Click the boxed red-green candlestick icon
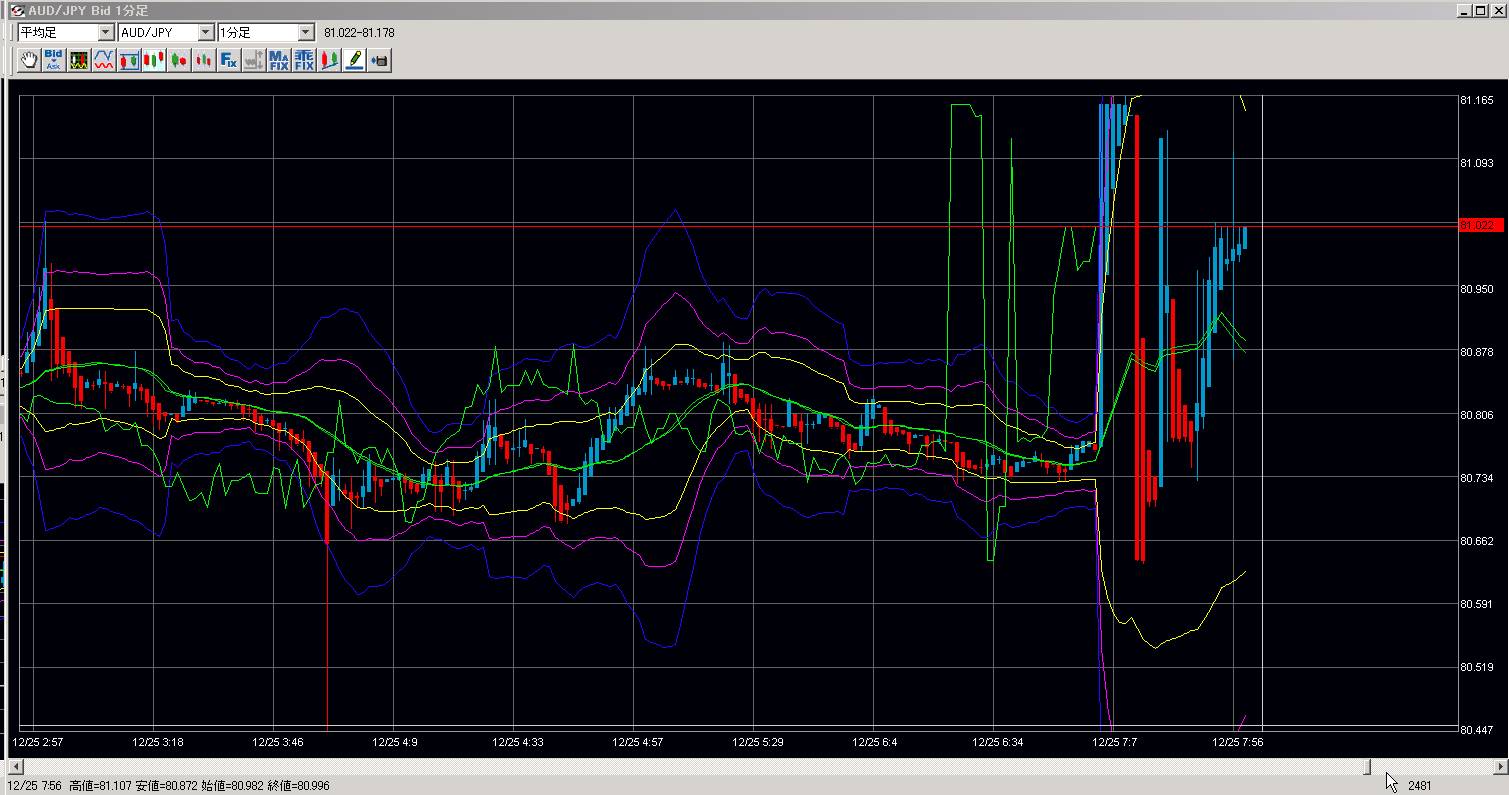This screenshot has width=1509, height=795. 129,60
